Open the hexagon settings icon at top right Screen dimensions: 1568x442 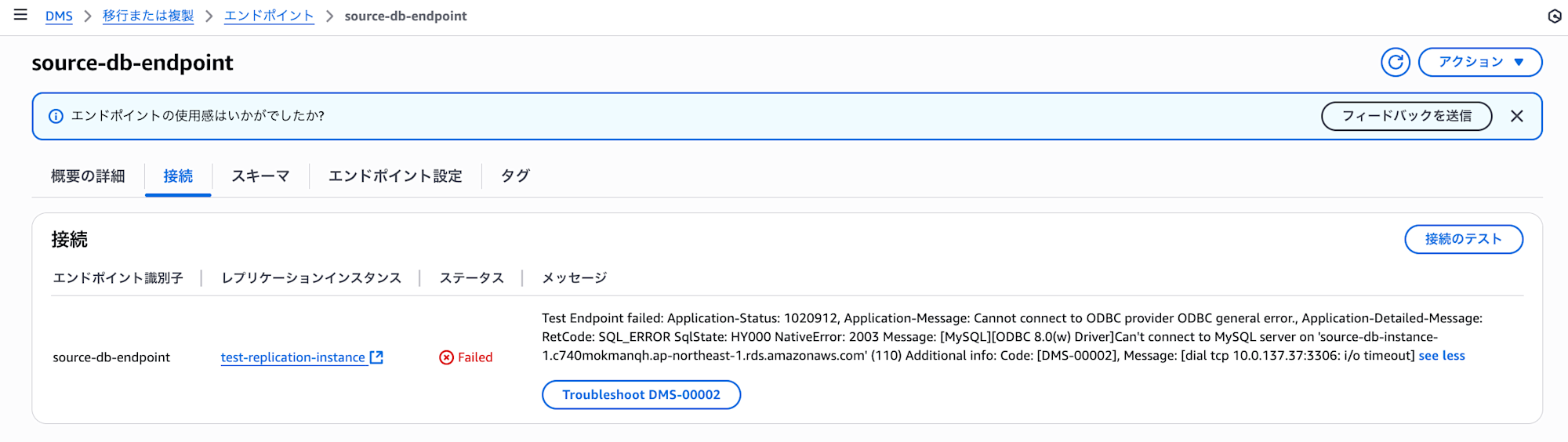coord(1555,16)
